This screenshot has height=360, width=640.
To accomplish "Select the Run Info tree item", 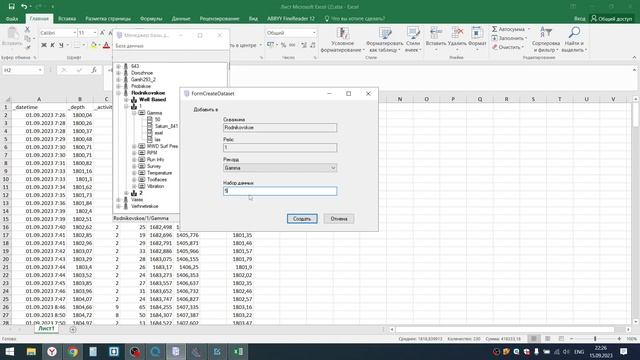I will click(155, 160).
